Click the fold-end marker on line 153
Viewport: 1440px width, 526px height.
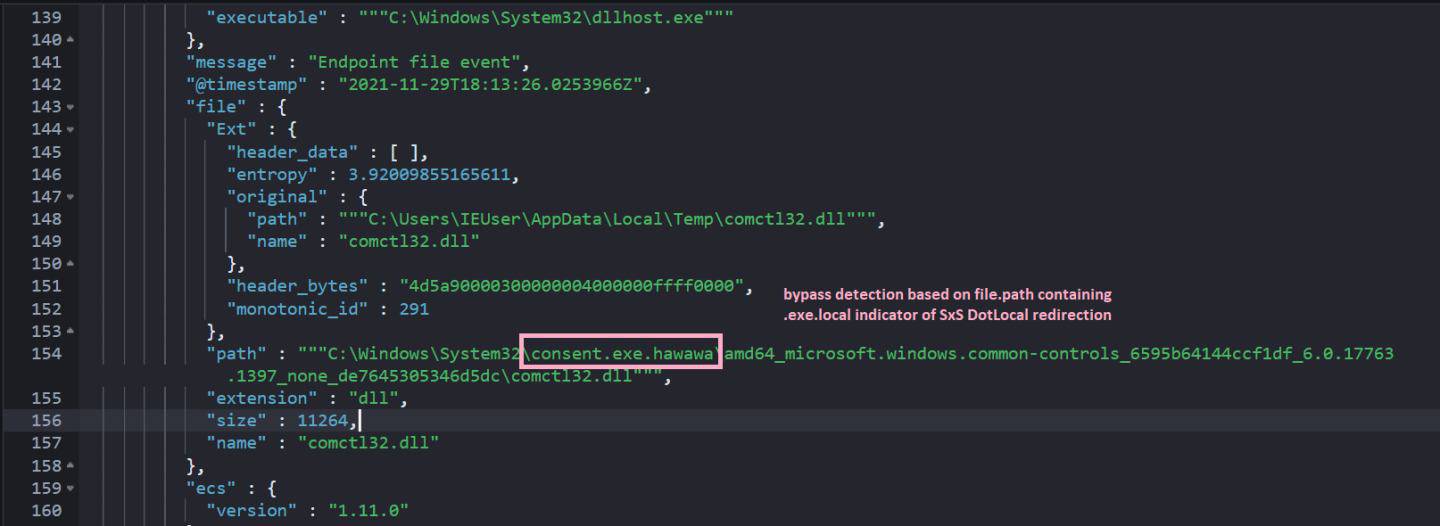coord(69,331)
